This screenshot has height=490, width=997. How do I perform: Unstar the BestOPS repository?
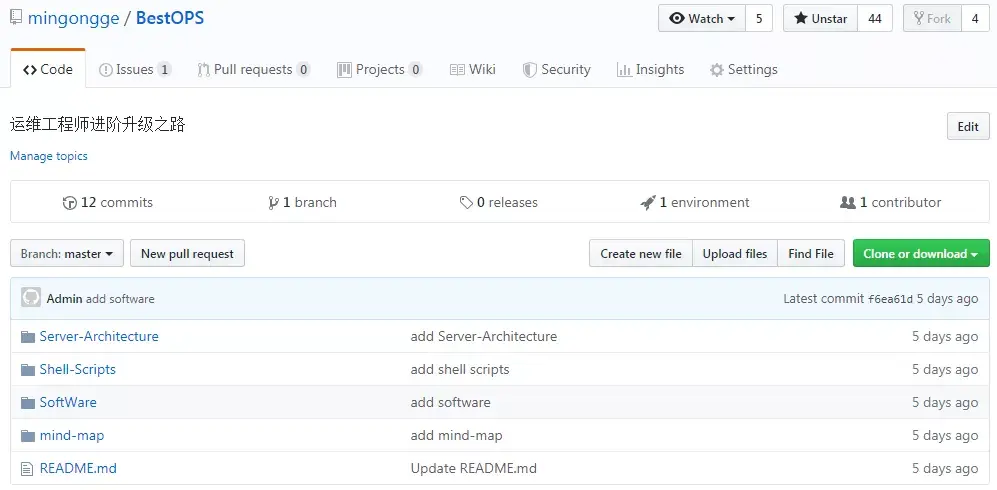tap(820, 19)
